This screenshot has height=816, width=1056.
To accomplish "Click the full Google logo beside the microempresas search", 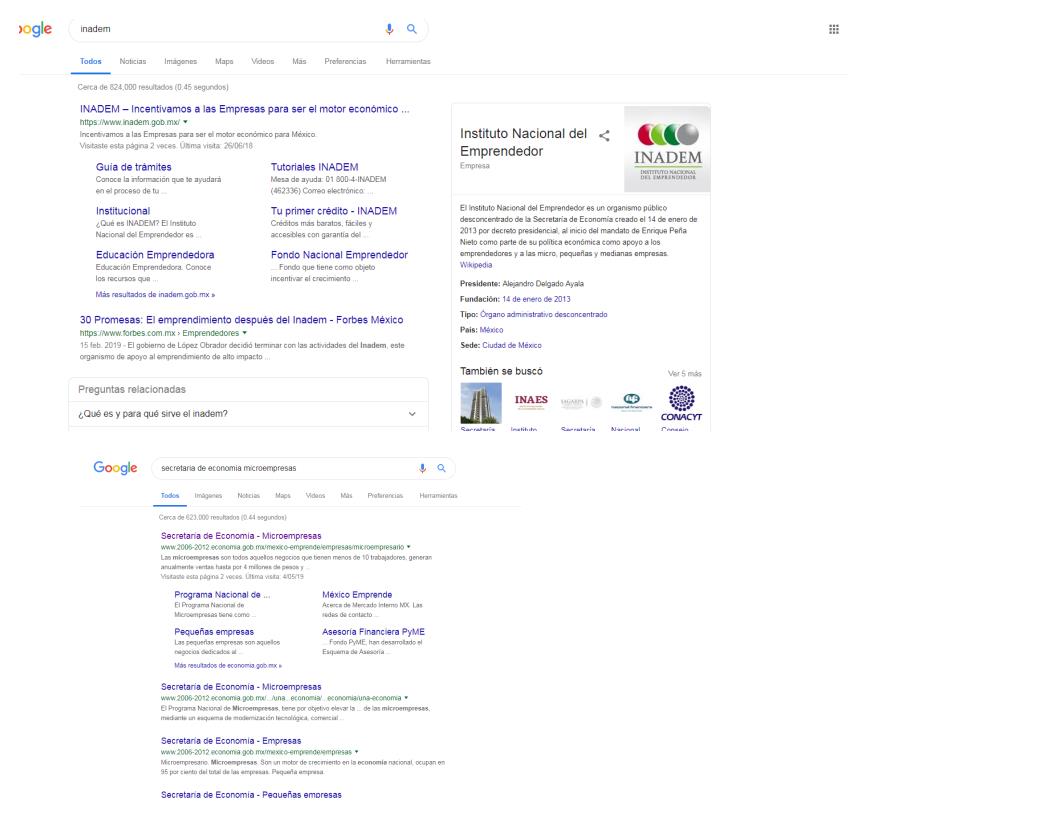I will (x=115, y=466).
